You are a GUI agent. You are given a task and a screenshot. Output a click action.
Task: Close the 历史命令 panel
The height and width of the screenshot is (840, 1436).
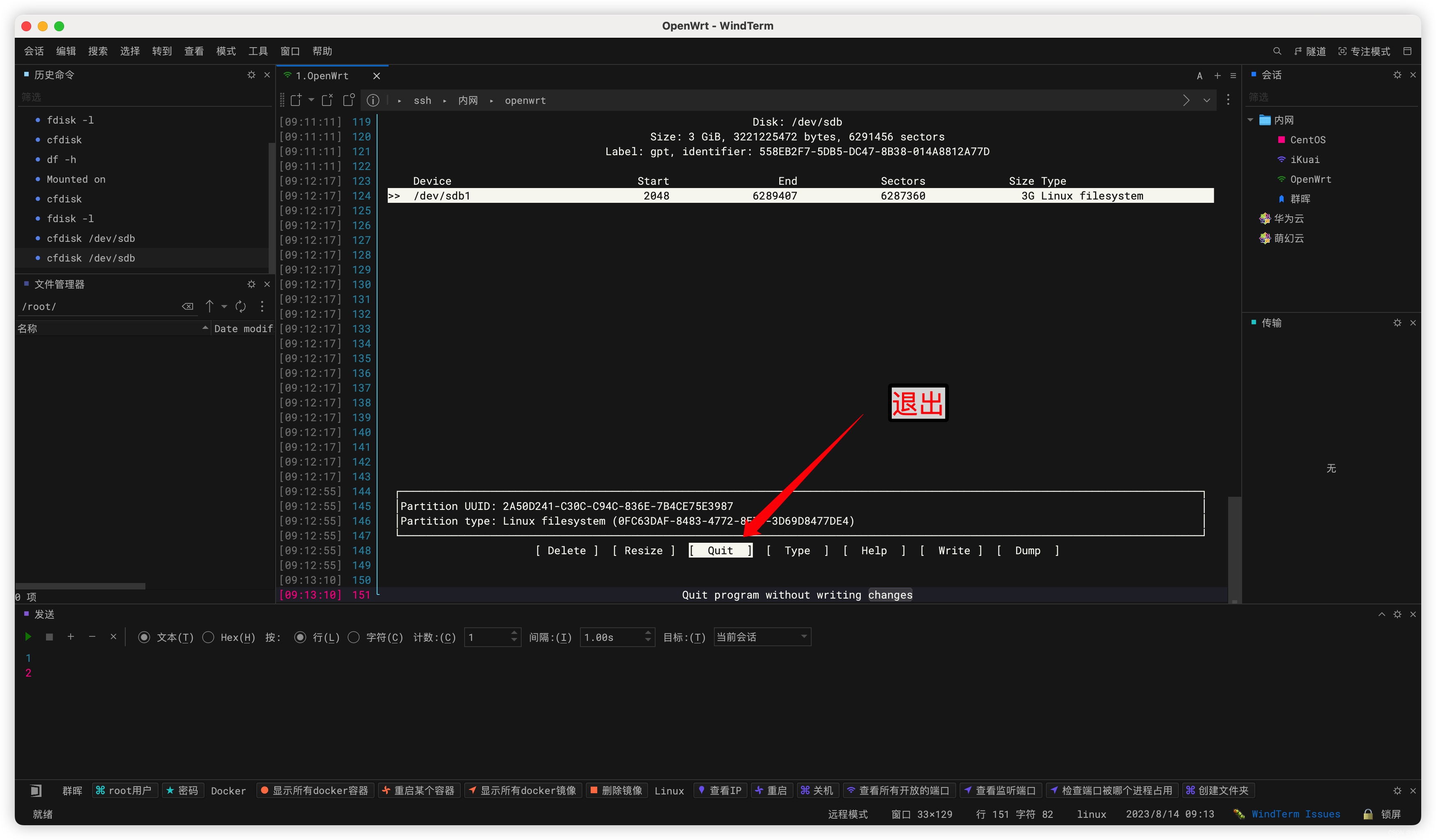click(x=267, y=75)
